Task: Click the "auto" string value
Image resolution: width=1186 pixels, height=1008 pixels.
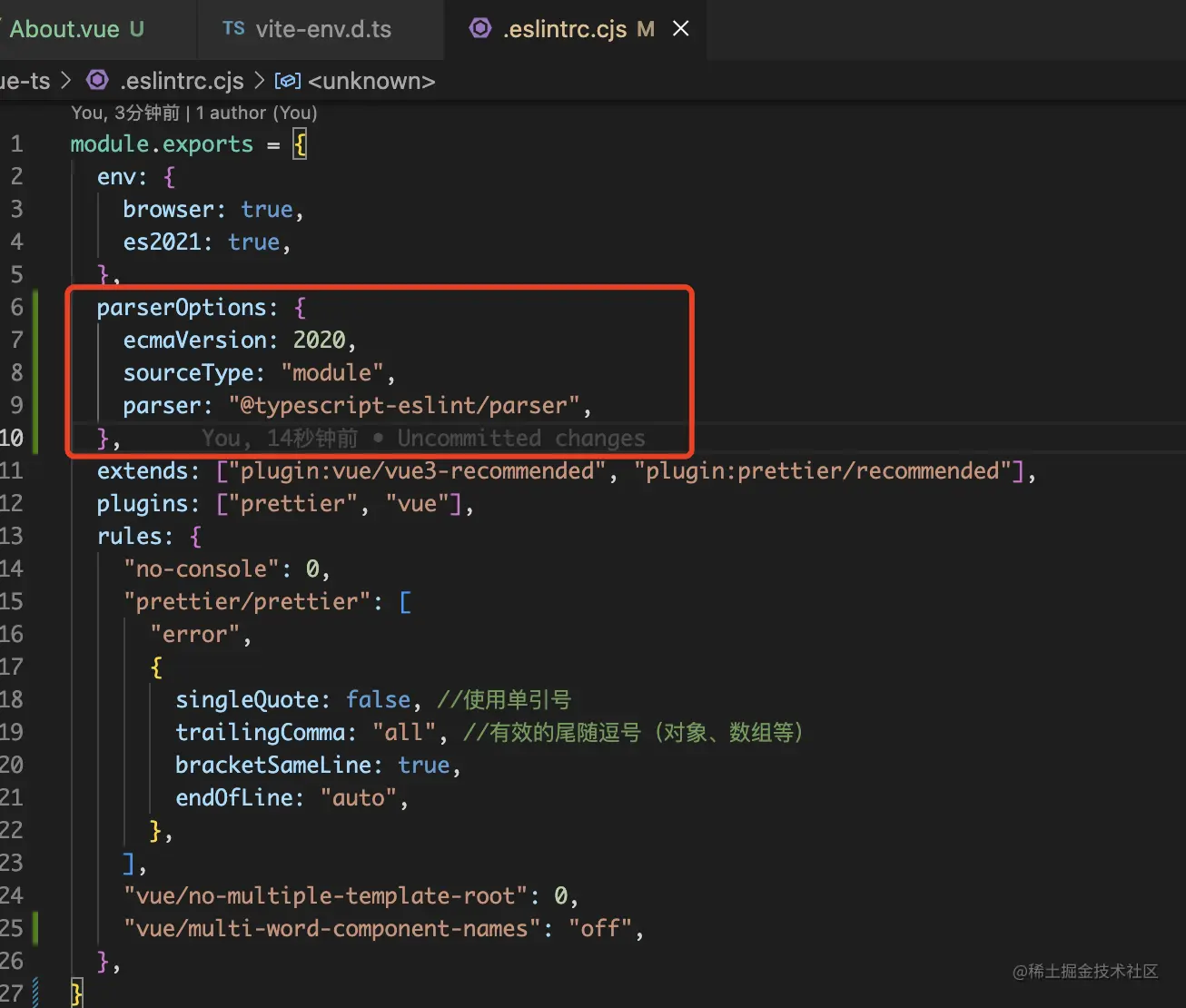Action: coord(359,798)
